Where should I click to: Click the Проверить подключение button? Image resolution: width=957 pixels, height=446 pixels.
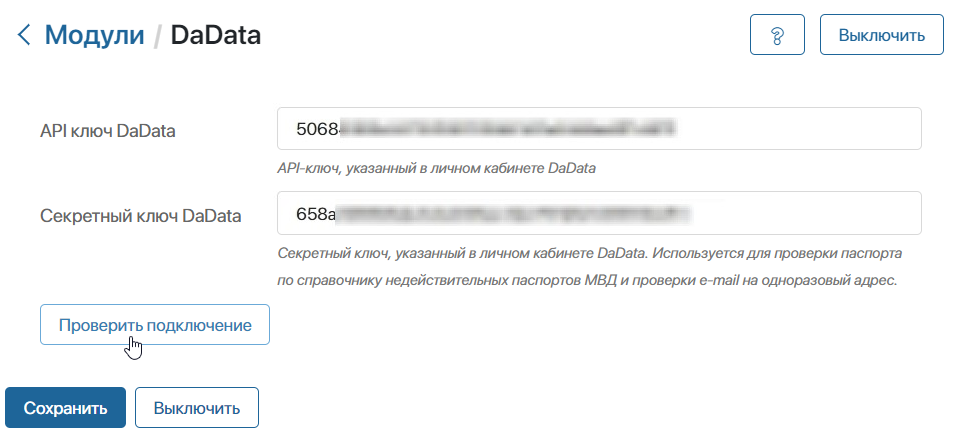coord(155,325)
